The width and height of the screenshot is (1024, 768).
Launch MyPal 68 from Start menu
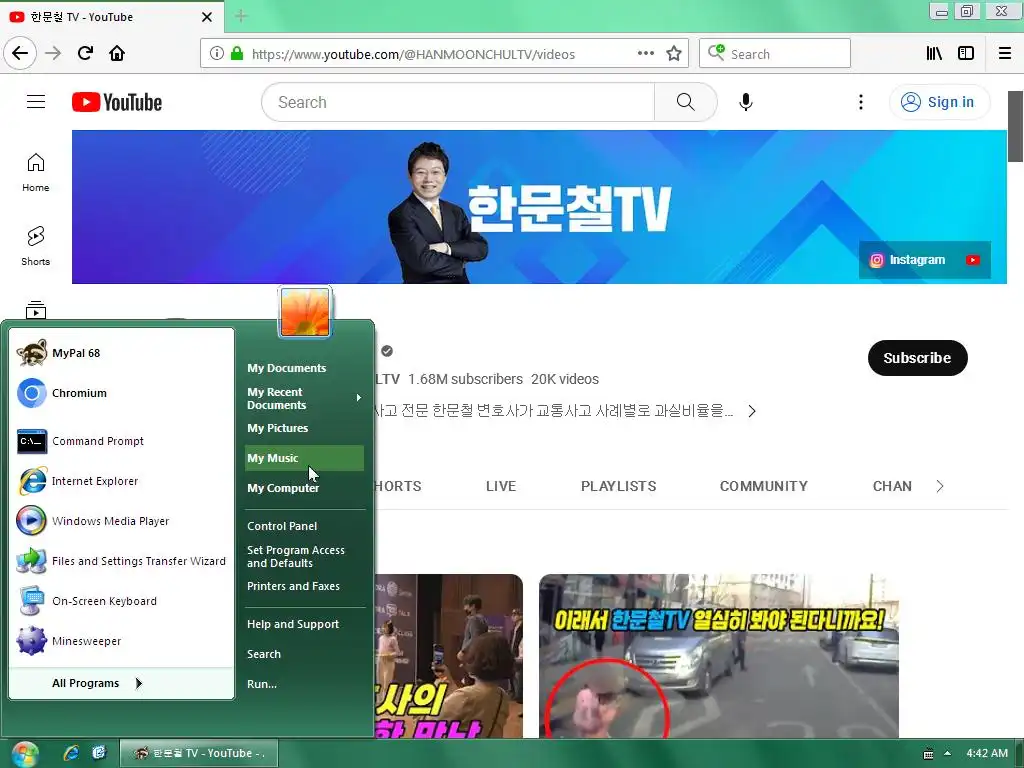pos(121,353)
